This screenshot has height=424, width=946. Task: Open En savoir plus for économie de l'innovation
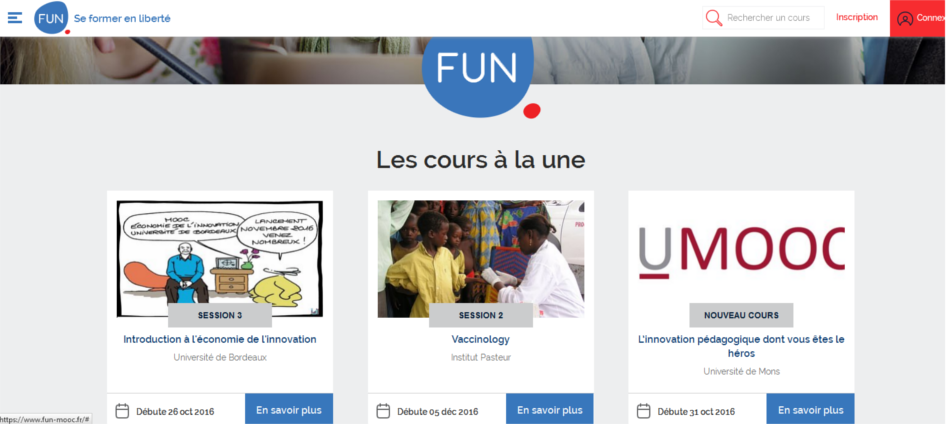[289, 410]
